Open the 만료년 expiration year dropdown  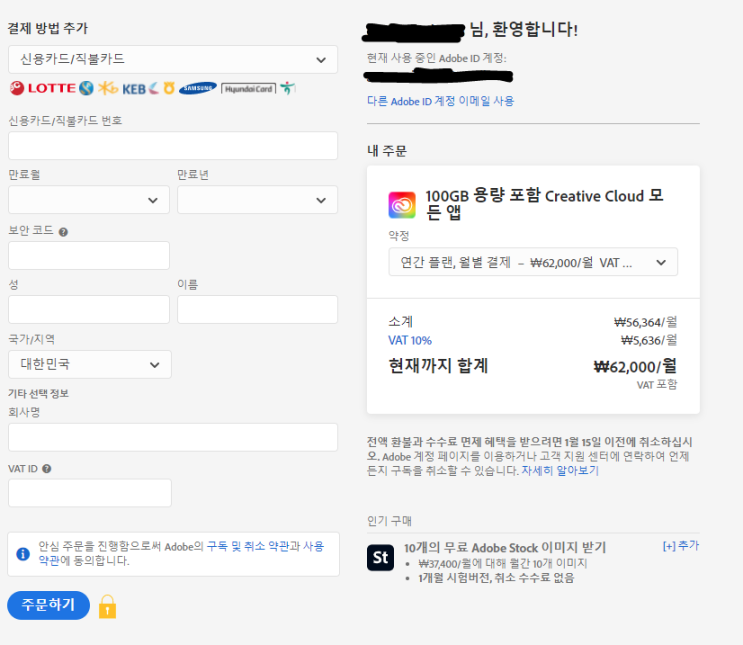tap(257, 200)
